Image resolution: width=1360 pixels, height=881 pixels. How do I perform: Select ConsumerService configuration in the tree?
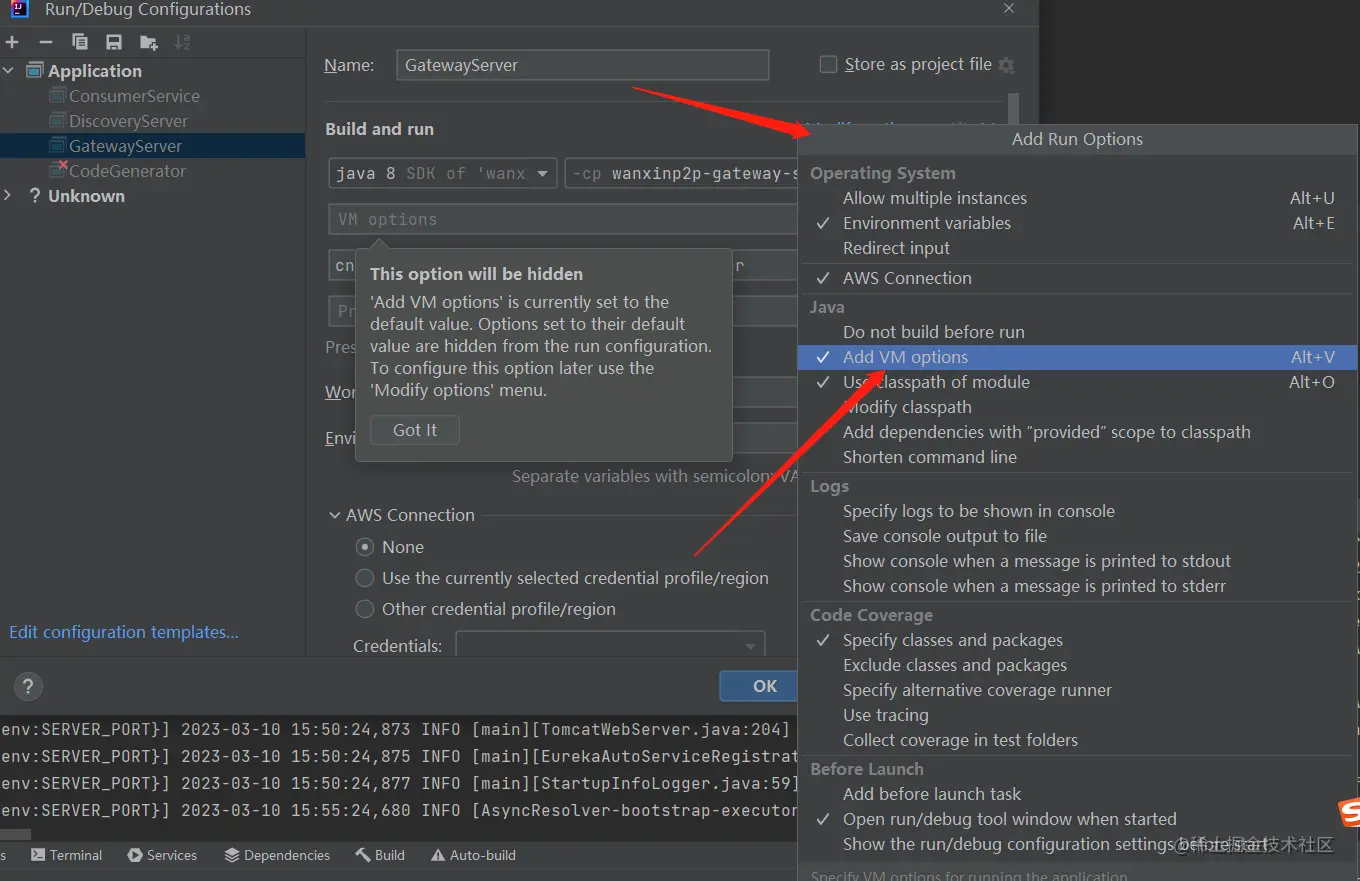click(x=134, y=96)
